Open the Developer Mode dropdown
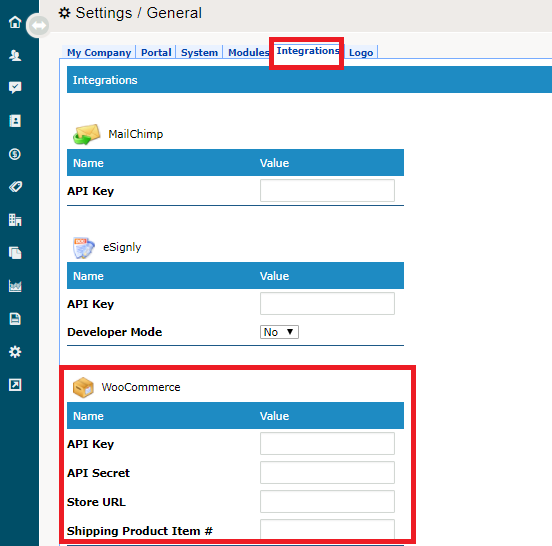Image resolution: width=552 pixels, height=546 pixels. (279, 332)
